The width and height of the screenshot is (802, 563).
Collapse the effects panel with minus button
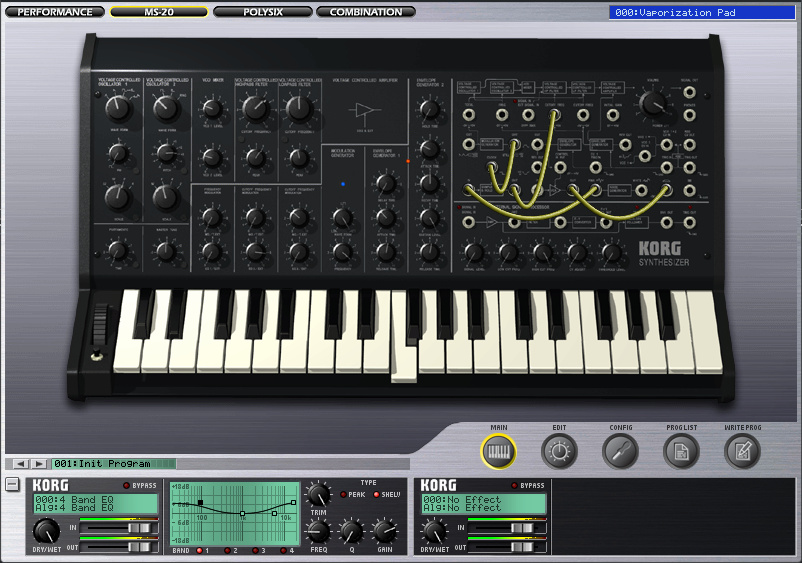(x=12, y=484)
